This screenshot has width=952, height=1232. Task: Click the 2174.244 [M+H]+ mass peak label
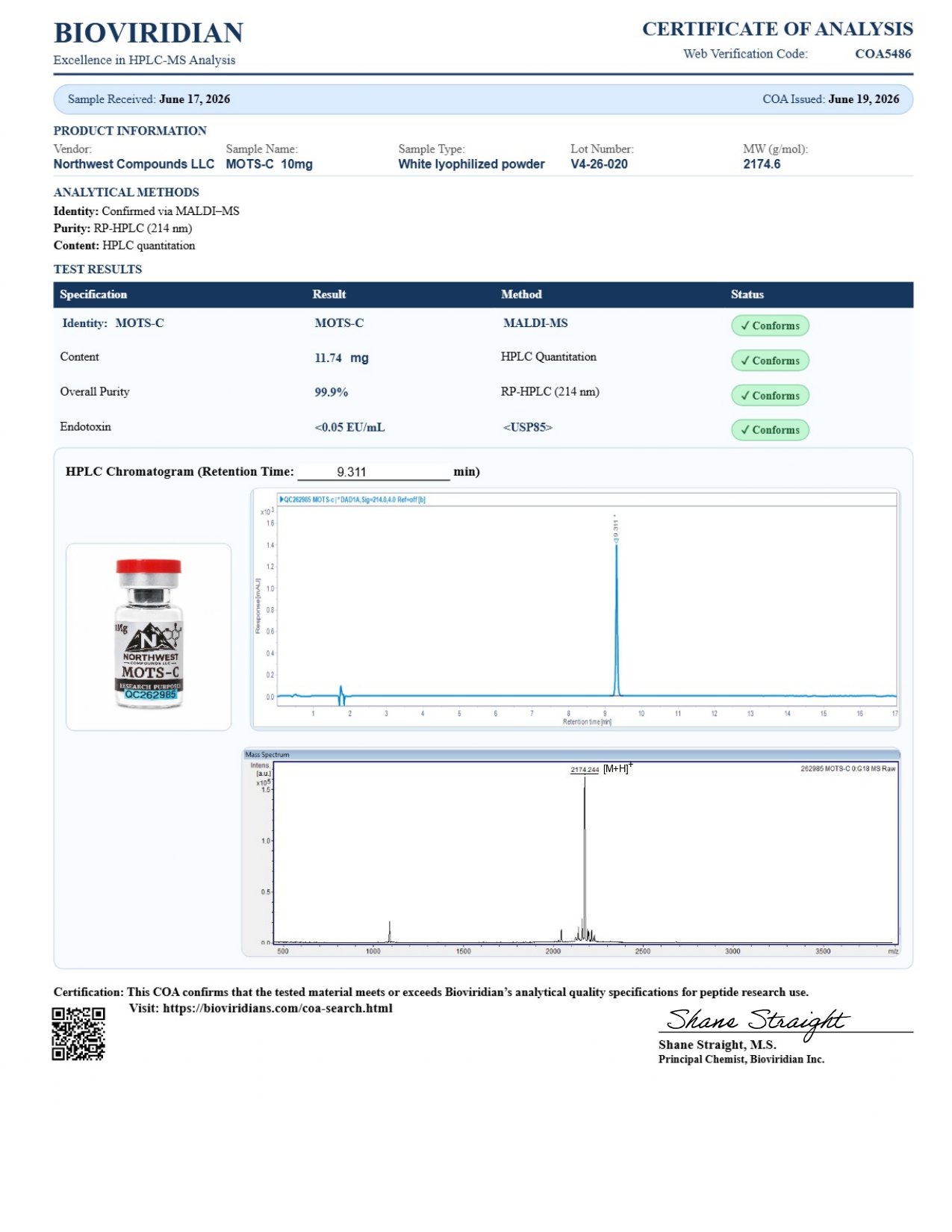click(x=602, y=769)
